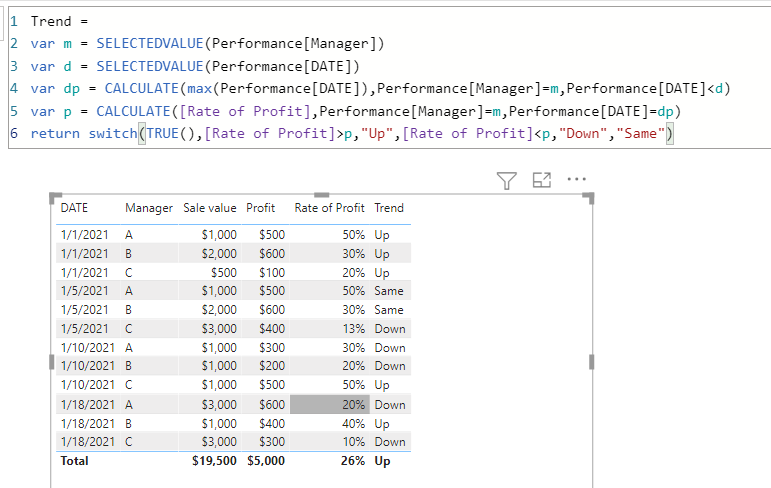771x488 pixels.
Task: Click the 1/1/2021 date for Manager A
Action: tap(84, 235)
